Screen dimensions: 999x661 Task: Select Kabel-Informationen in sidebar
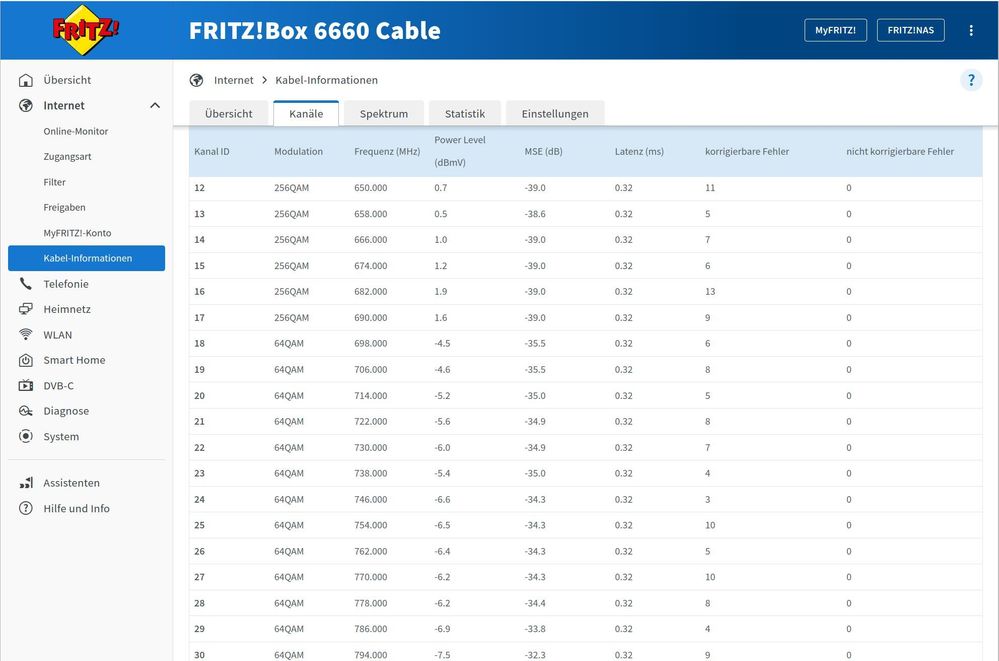pos(87,258)
